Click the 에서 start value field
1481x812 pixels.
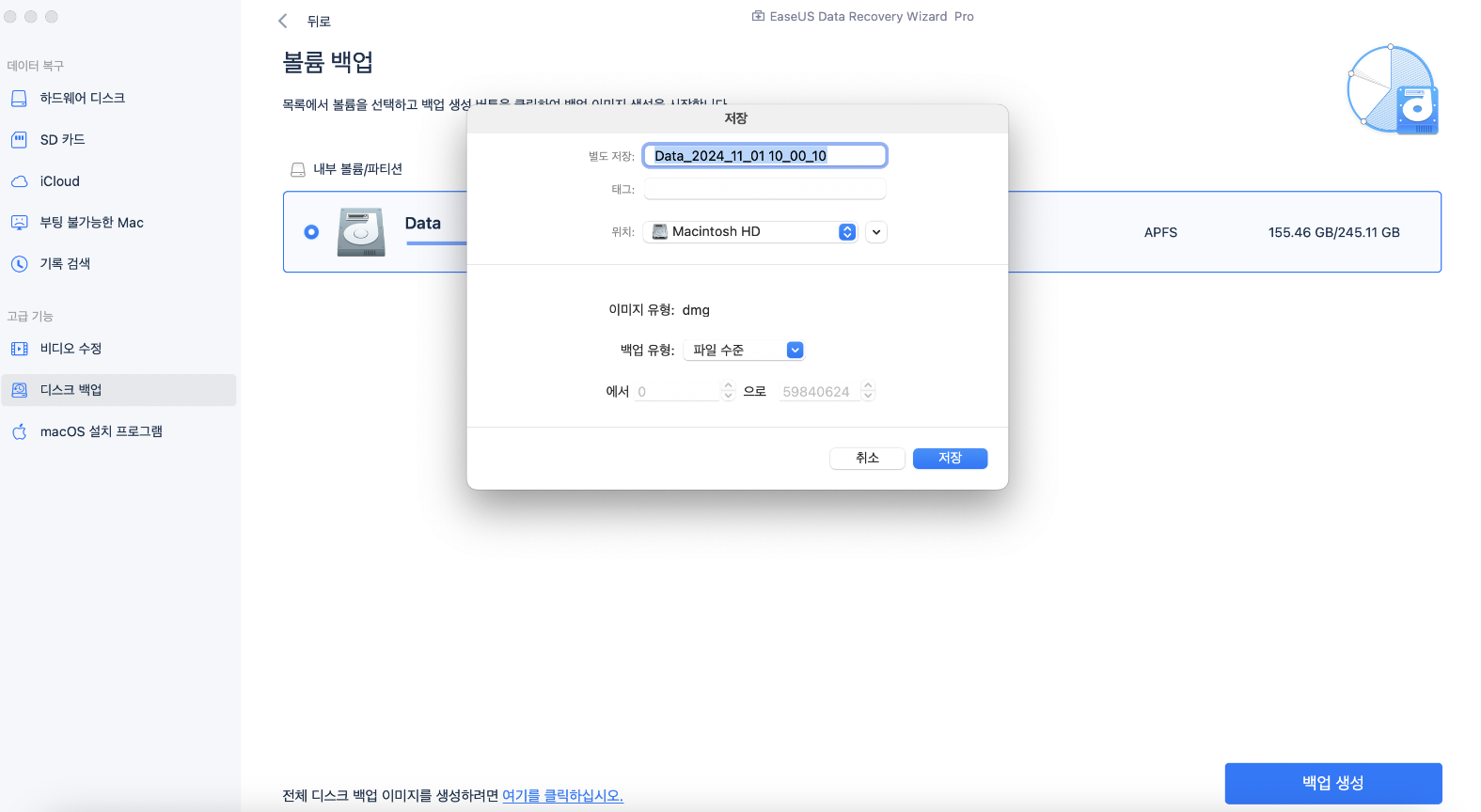click(677, 391)
